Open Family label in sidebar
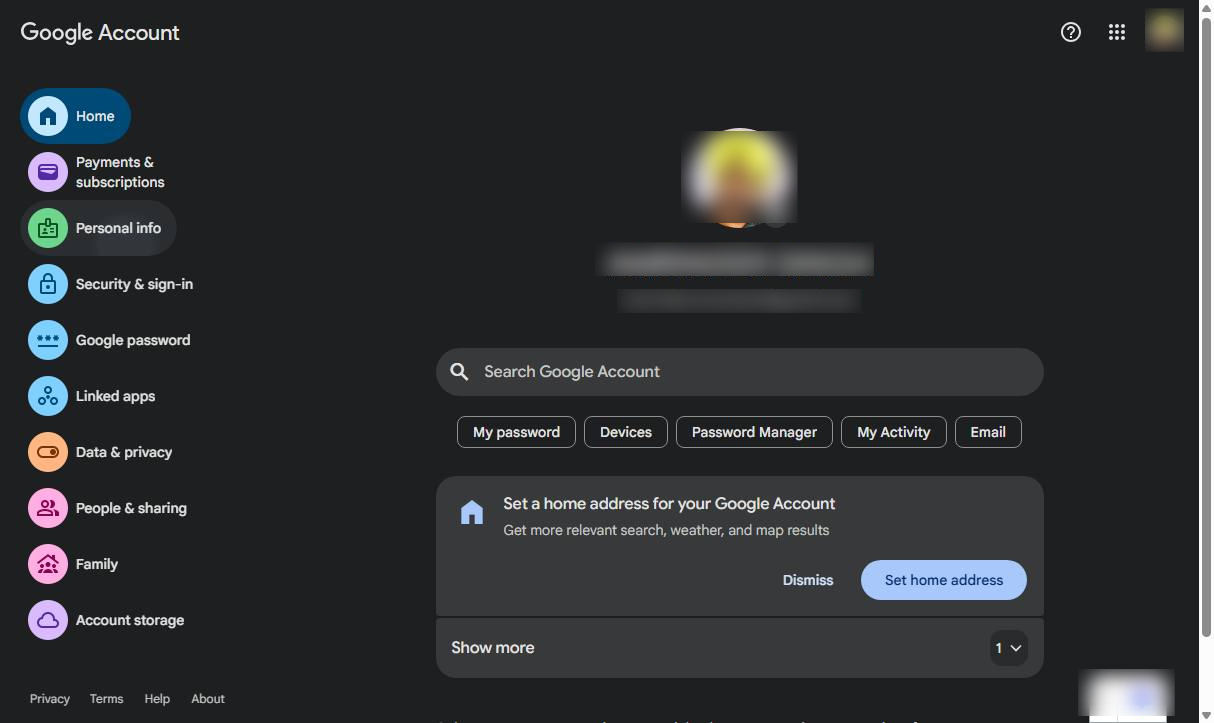1214x723 pixels. (x=97, y=564)
